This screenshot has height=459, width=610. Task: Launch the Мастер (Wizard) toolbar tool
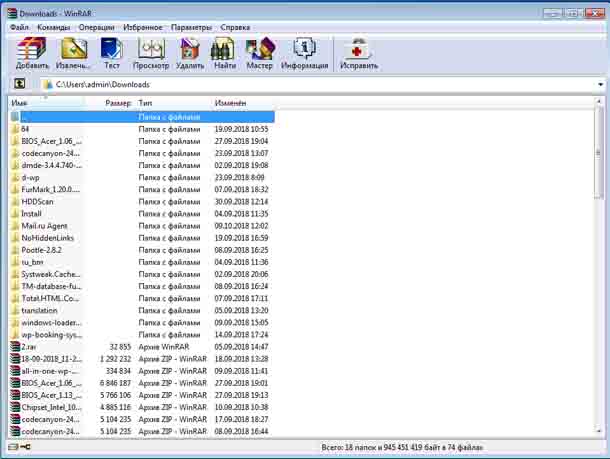click(x=259, y=53)
